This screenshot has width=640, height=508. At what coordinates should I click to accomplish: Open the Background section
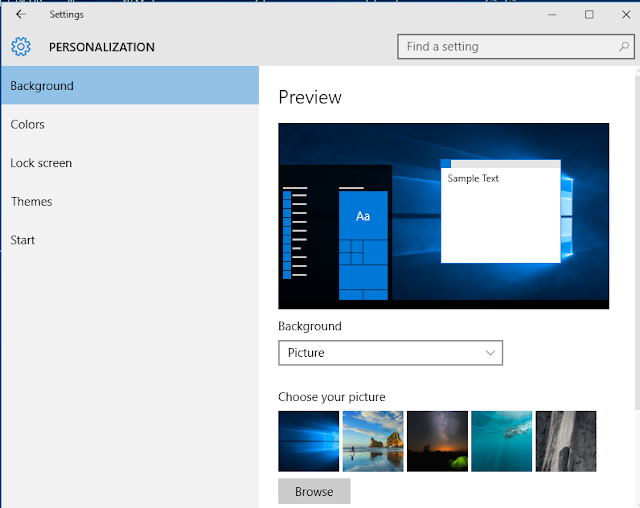pyautogui.click(x=130, y=85)
